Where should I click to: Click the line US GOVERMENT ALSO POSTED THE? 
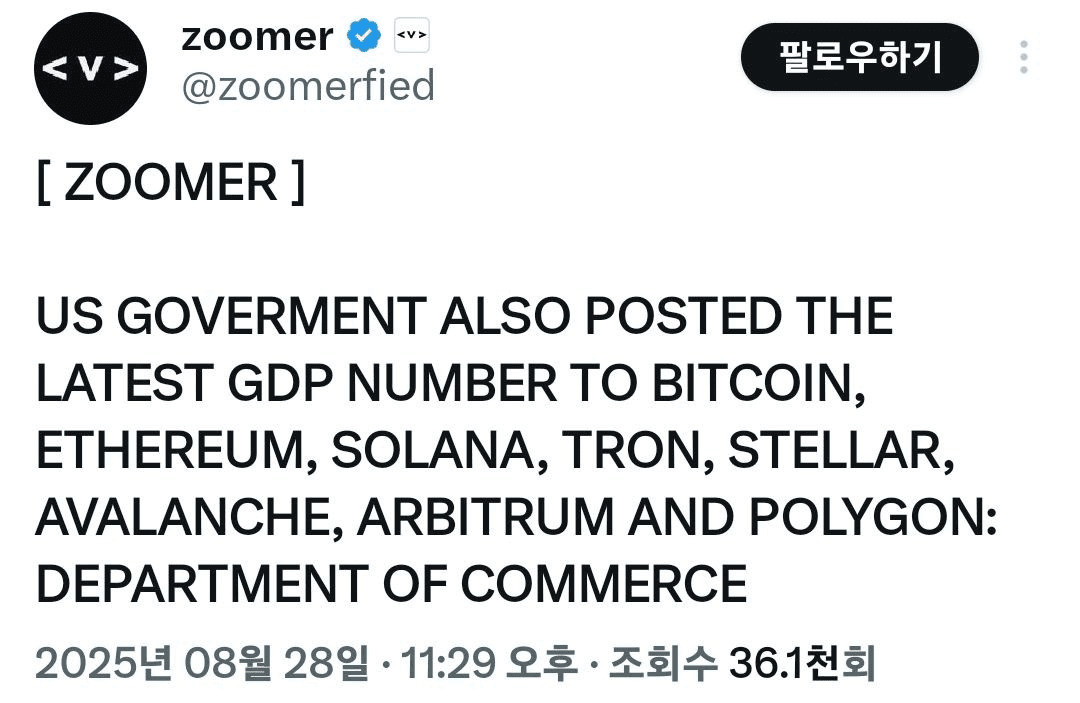[x=464, y=316]
